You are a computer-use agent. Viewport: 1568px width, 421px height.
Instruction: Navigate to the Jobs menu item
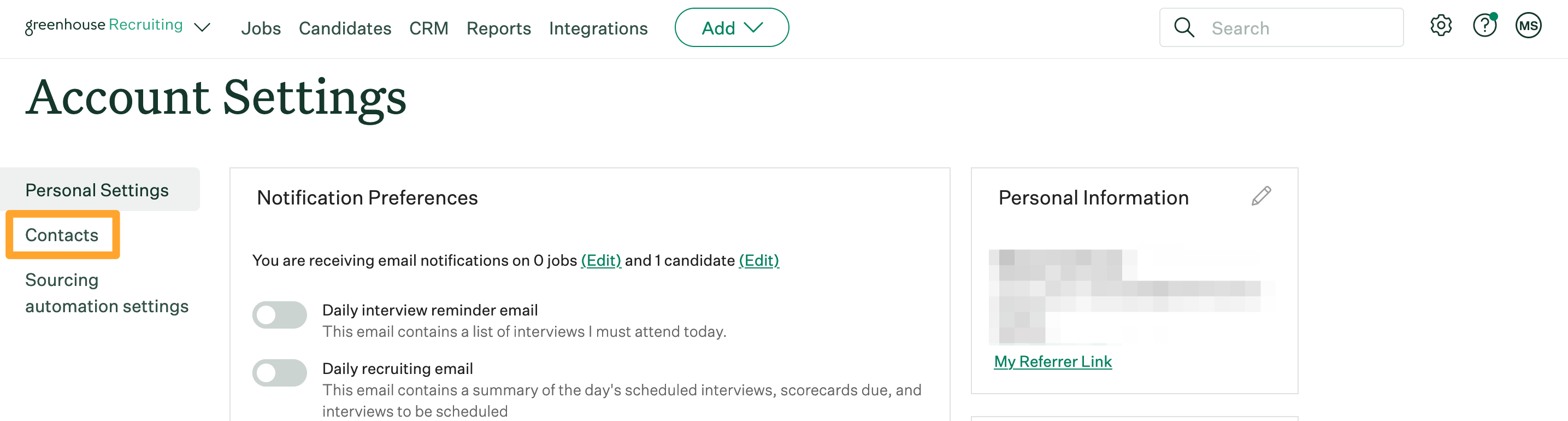coord(261,28)
